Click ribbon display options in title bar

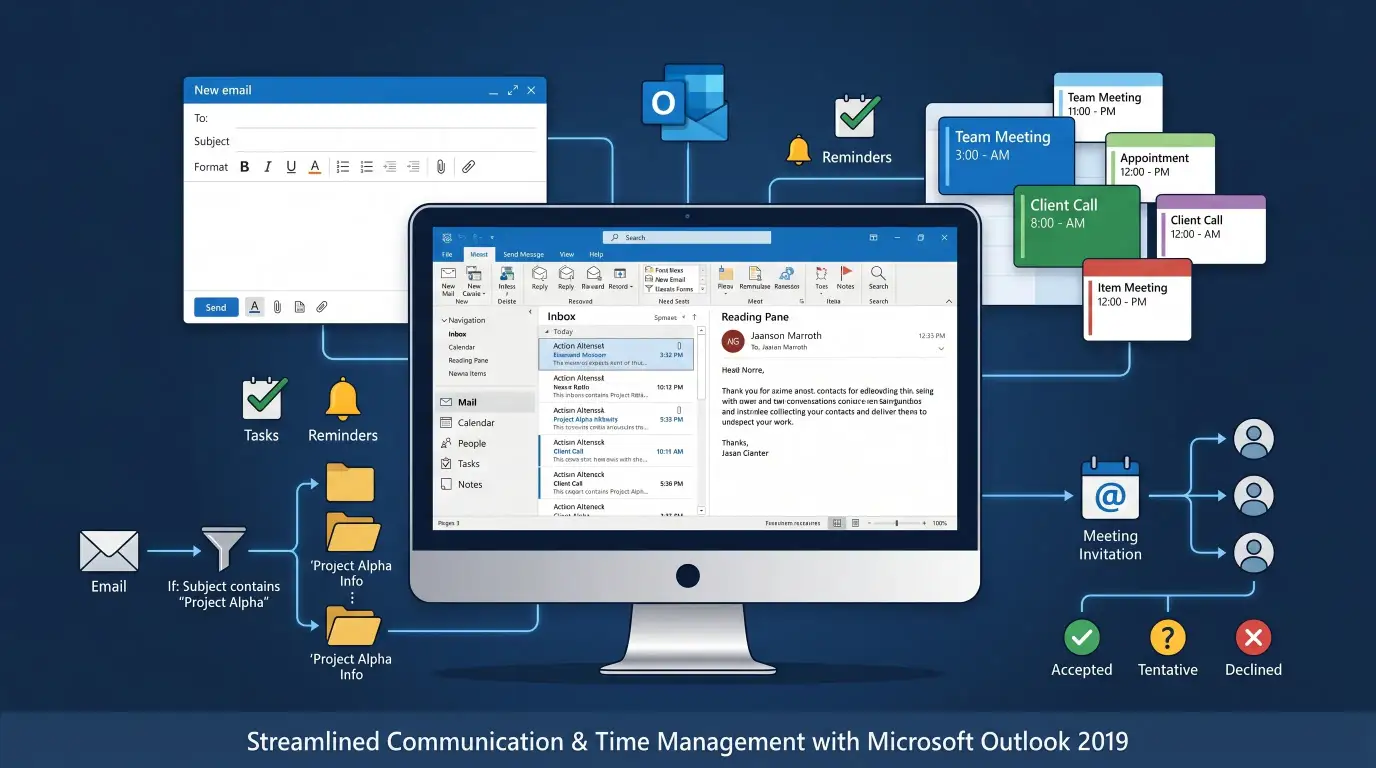point(873,237)
